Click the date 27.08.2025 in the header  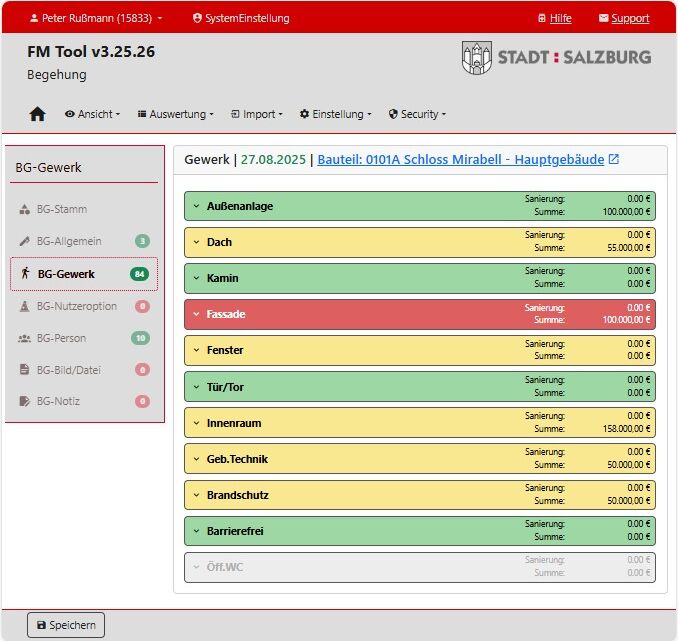pyautogui.click(x=273, y=159)
